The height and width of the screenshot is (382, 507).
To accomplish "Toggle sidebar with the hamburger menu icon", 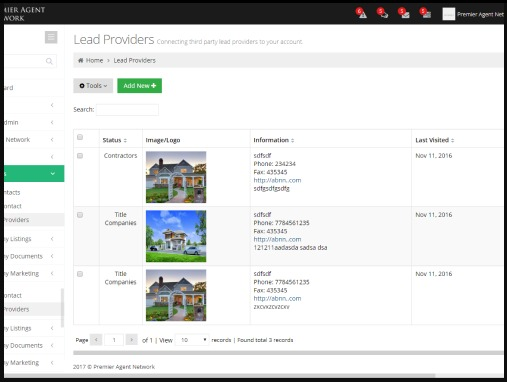I will point(51,37).
